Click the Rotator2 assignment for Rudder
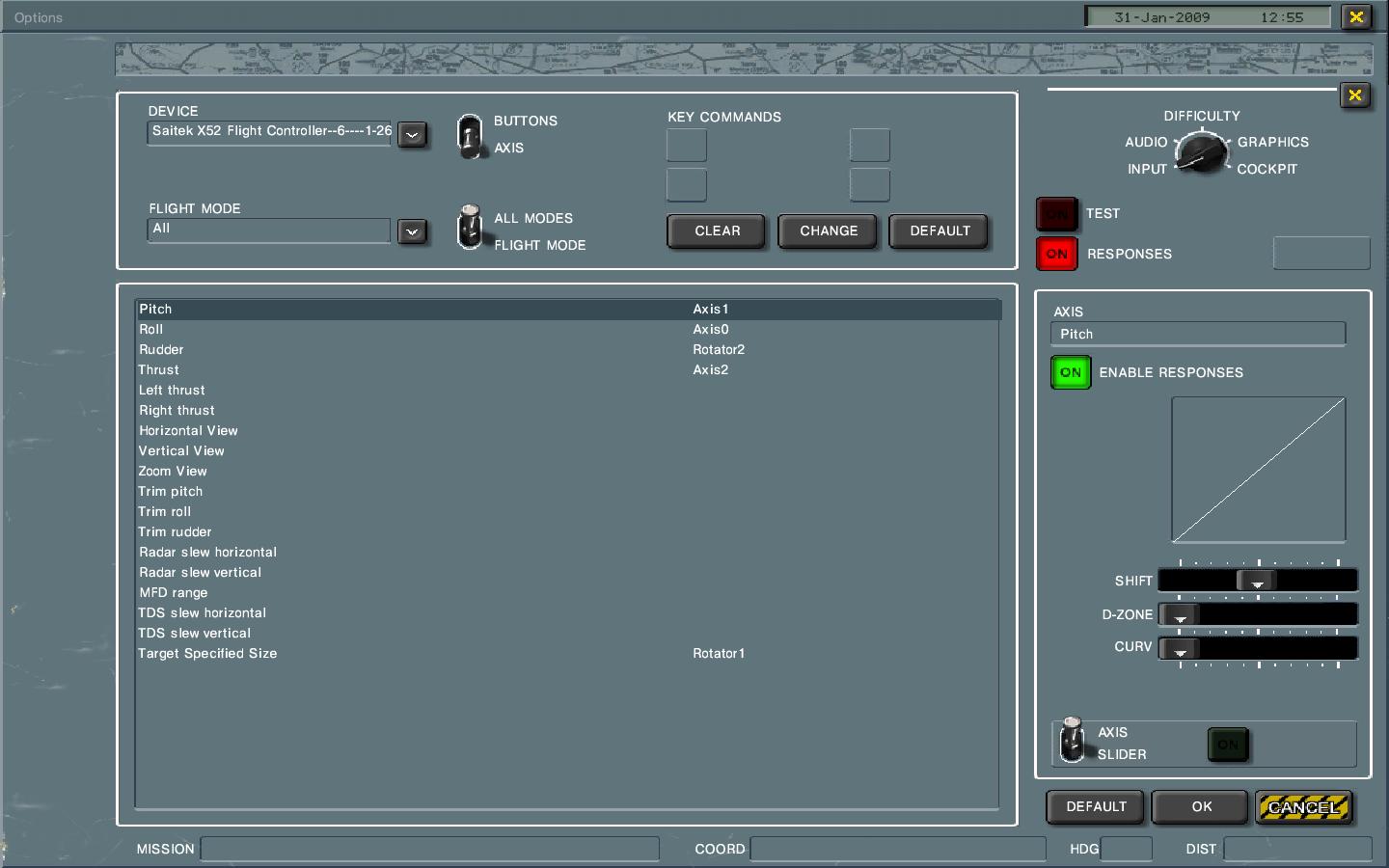 [719, 350]
